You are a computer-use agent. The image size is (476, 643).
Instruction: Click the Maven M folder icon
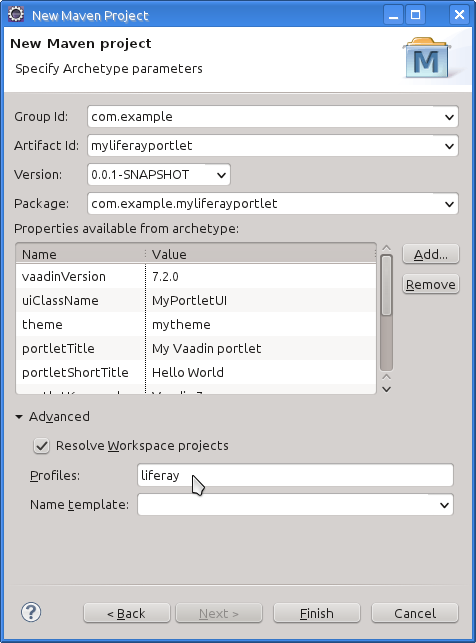427,57
